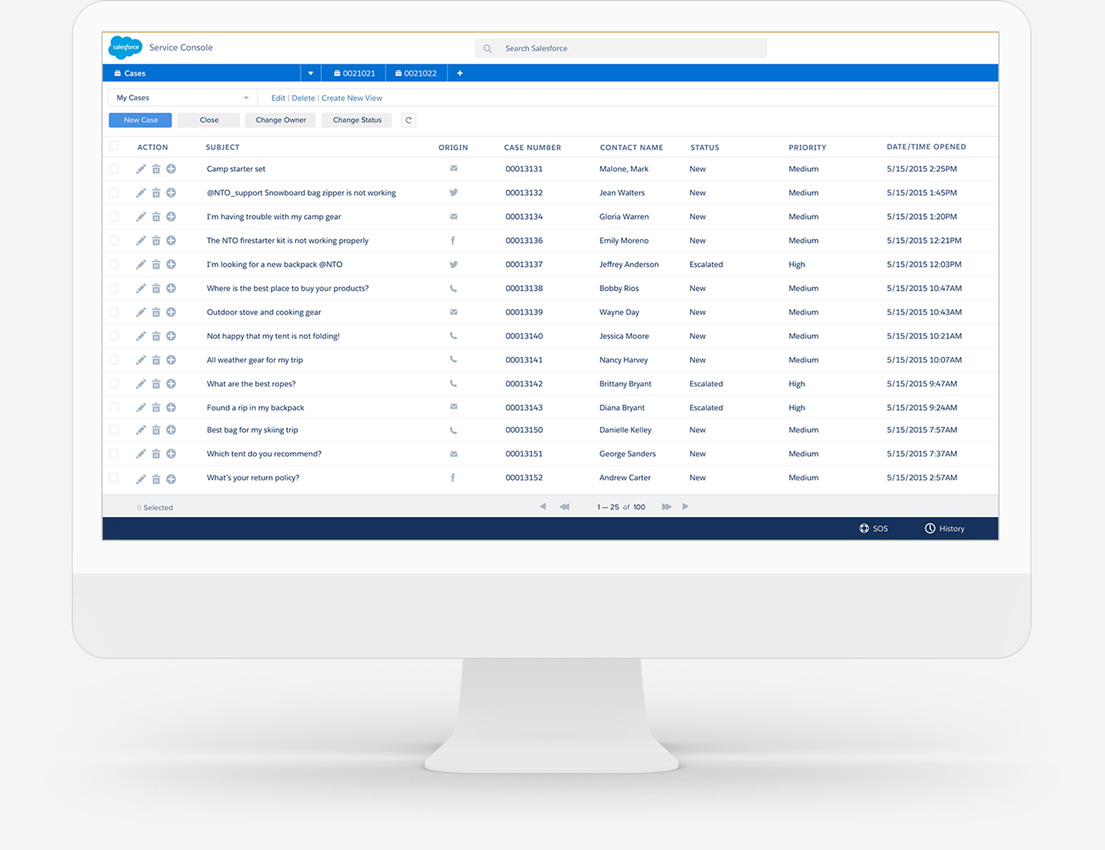1105x850 pixels.
Task: Tick the select-all checkbox in table header
Action: (114, 146)
